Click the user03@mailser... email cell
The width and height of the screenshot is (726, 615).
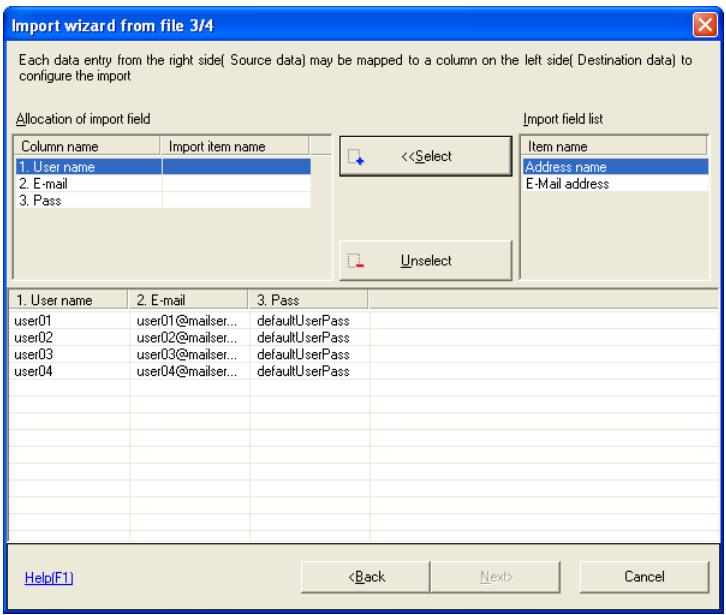pos(189,354)
